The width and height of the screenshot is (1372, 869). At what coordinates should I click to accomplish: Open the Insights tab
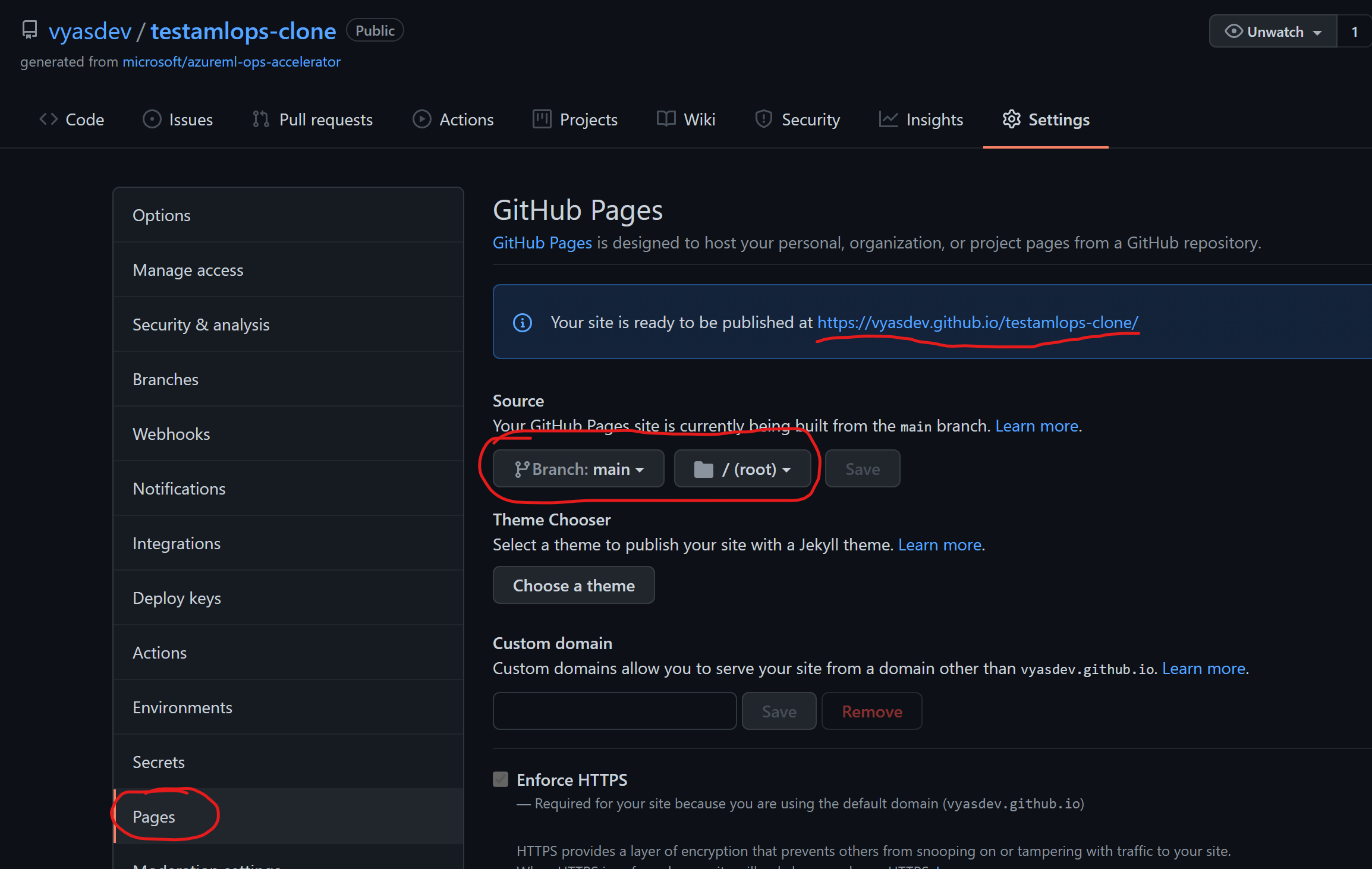[x=921, y=119]
